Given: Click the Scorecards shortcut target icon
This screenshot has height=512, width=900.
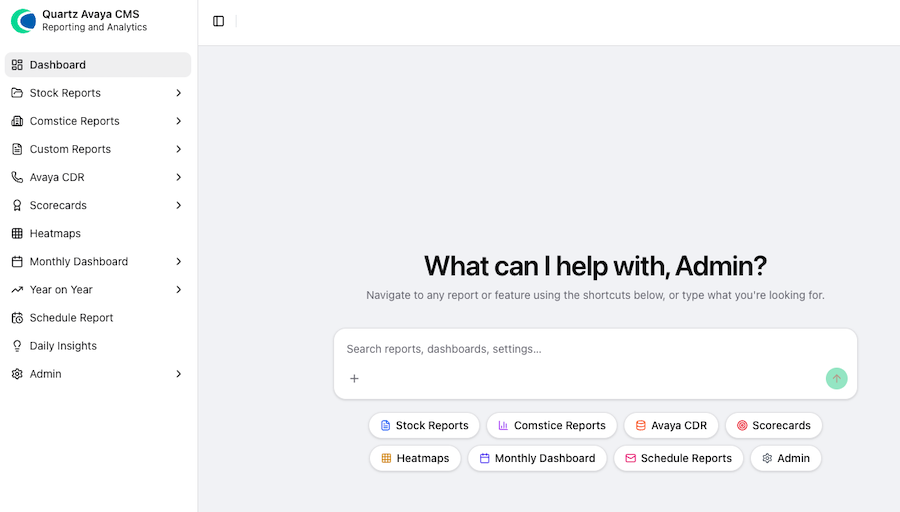Looking at the screenshot, I should coord(742,425).
